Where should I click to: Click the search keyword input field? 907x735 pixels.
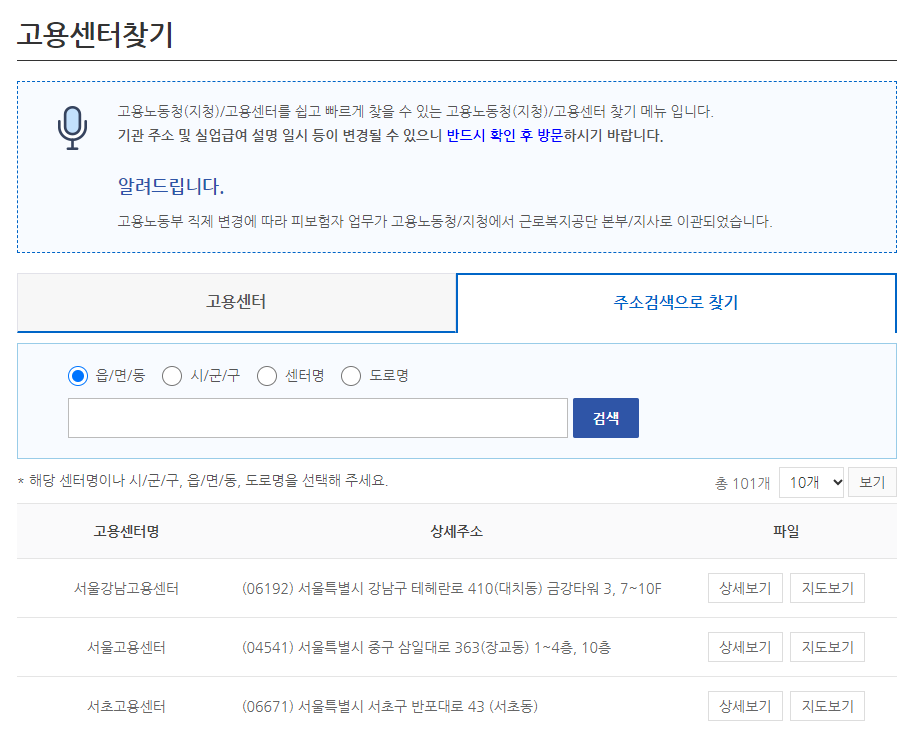coord(317,418)
